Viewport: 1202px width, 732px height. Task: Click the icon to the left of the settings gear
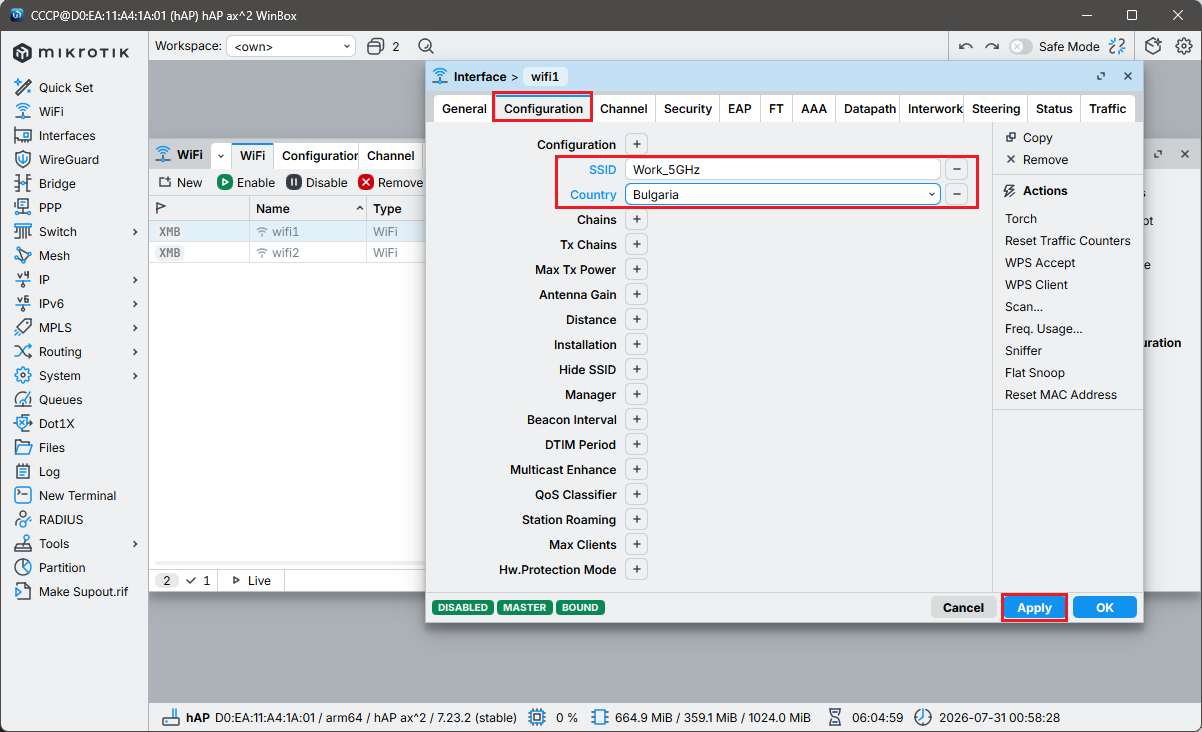tap(1153, 46)
